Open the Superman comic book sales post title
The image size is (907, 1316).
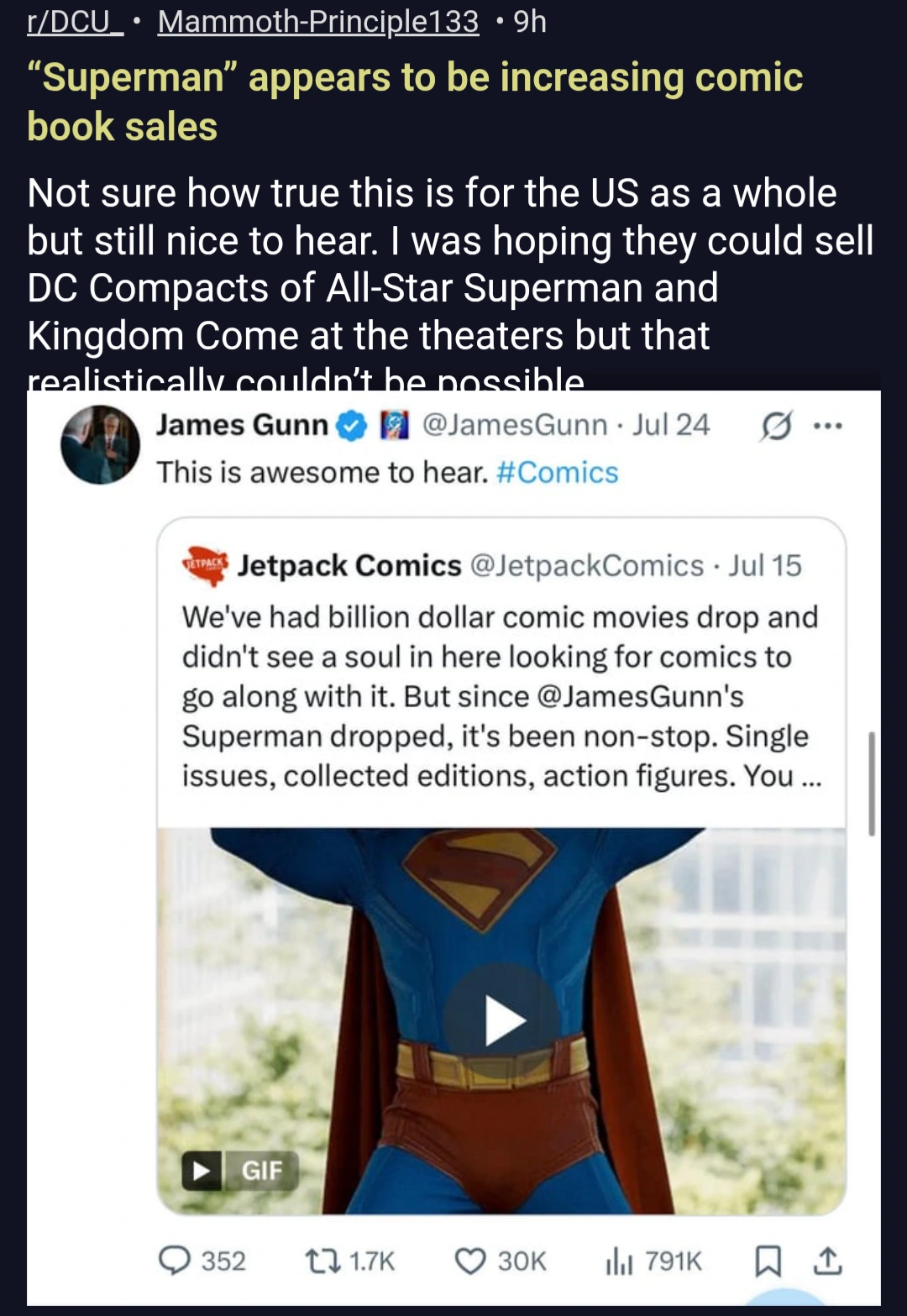click(415, 102)
